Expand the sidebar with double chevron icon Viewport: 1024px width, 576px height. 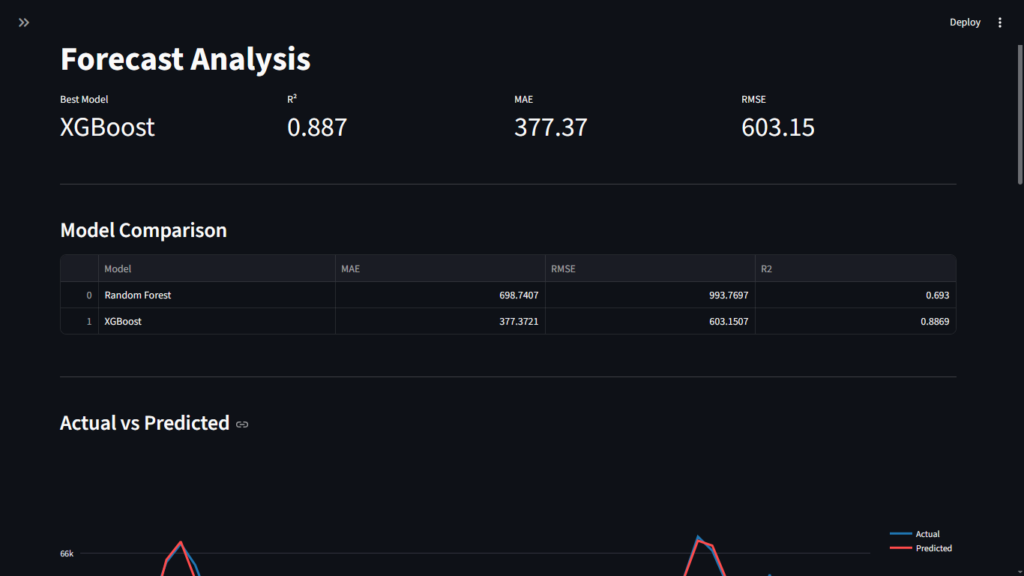pos(24,22)
